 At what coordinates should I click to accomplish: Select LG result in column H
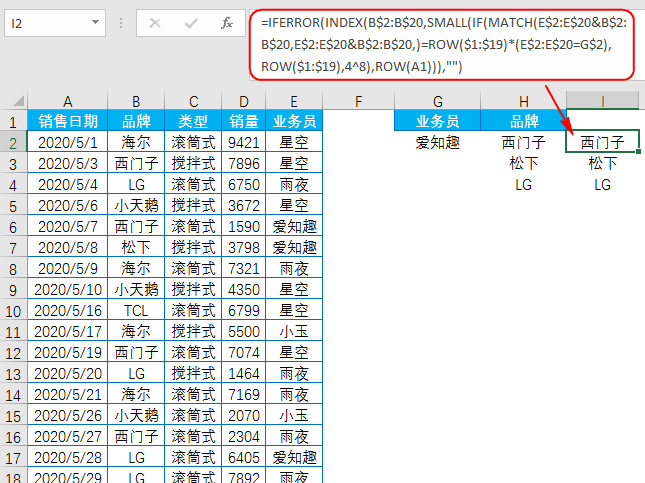pos(524,184)
